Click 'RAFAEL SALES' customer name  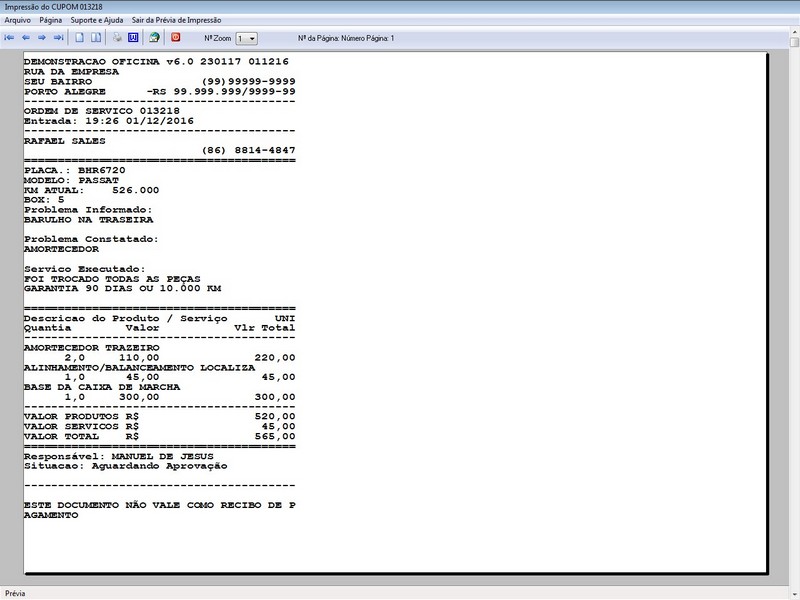click(x=64, y=141)
